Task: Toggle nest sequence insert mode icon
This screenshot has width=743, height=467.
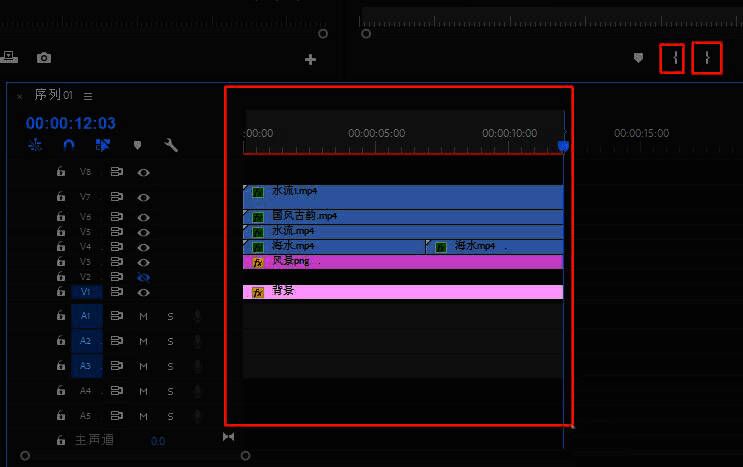Action: coord(35,145)
